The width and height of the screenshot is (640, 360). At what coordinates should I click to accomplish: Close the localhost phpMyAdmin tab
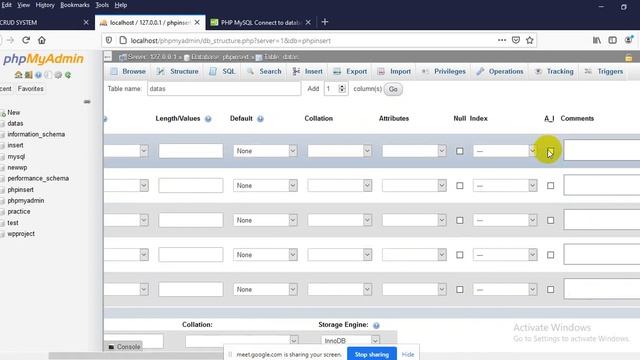pos(197,22)
